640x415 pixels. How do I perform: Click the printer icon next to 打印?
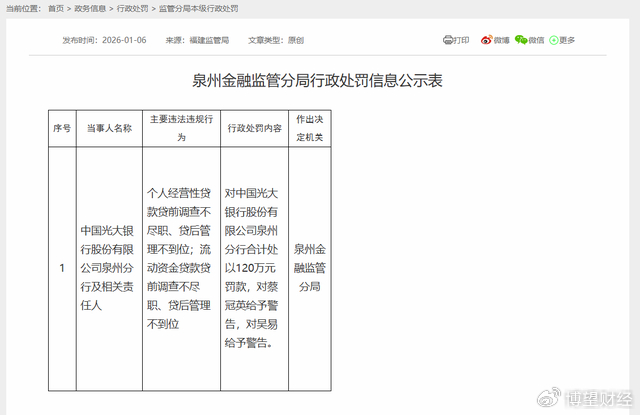448,40
